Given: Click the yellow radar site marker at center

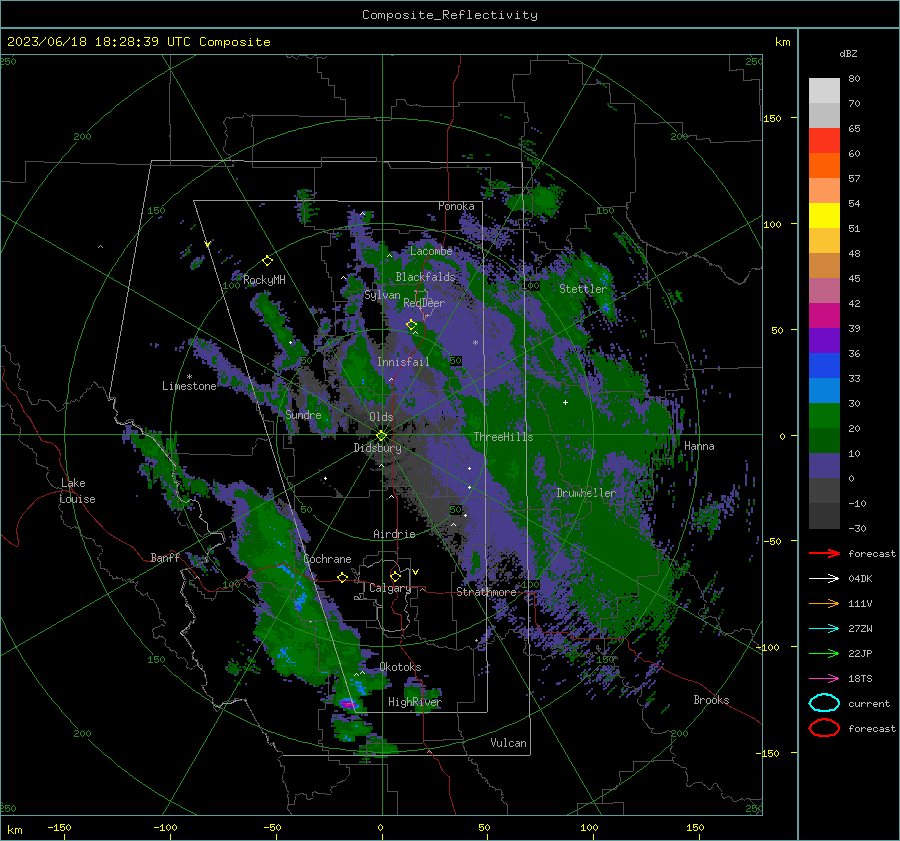Looking at the screenshot, I should [382, 435].
